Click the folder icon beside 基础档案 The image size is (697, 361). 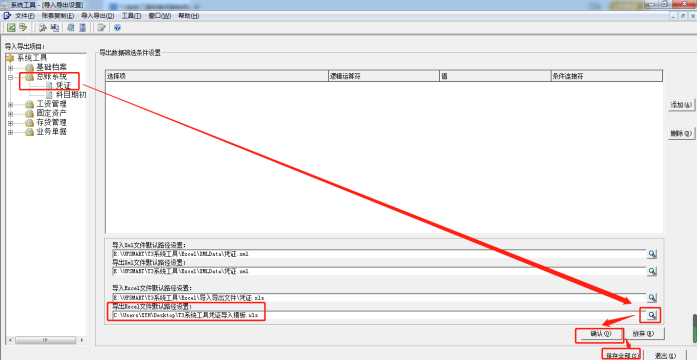coord(29,68)
